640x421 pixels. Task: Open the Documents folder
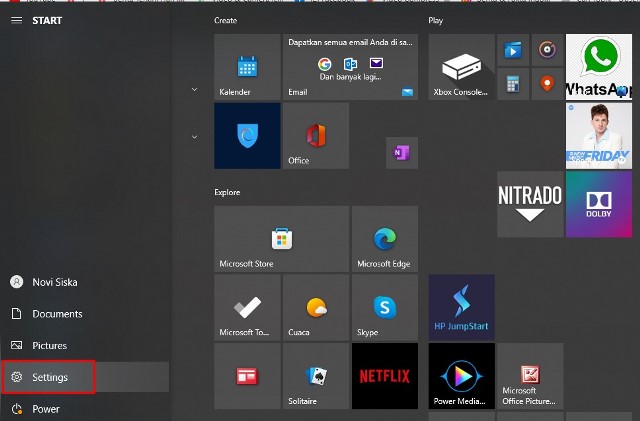pos(85,314)
